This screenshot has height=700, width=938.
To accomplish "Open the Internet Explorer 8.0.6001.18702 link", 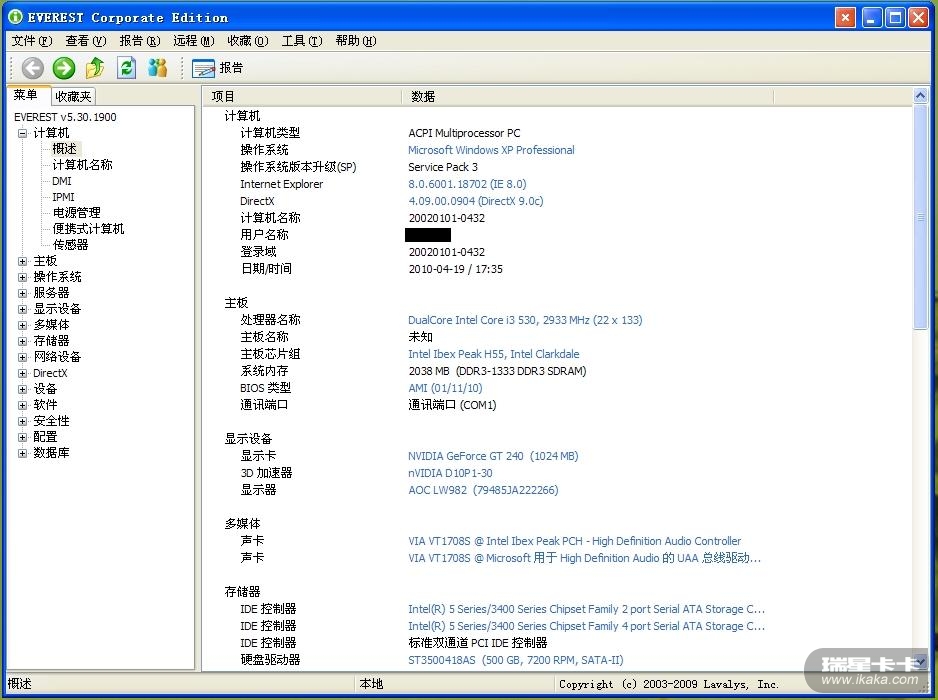I will coord(467,184).
